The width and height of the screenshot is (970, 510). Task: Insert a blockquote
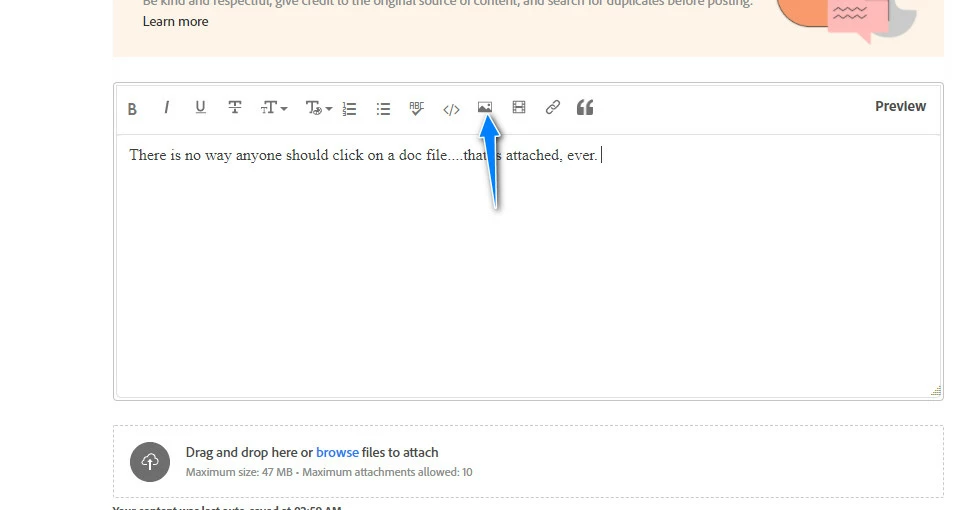click(x=585, y=108)
